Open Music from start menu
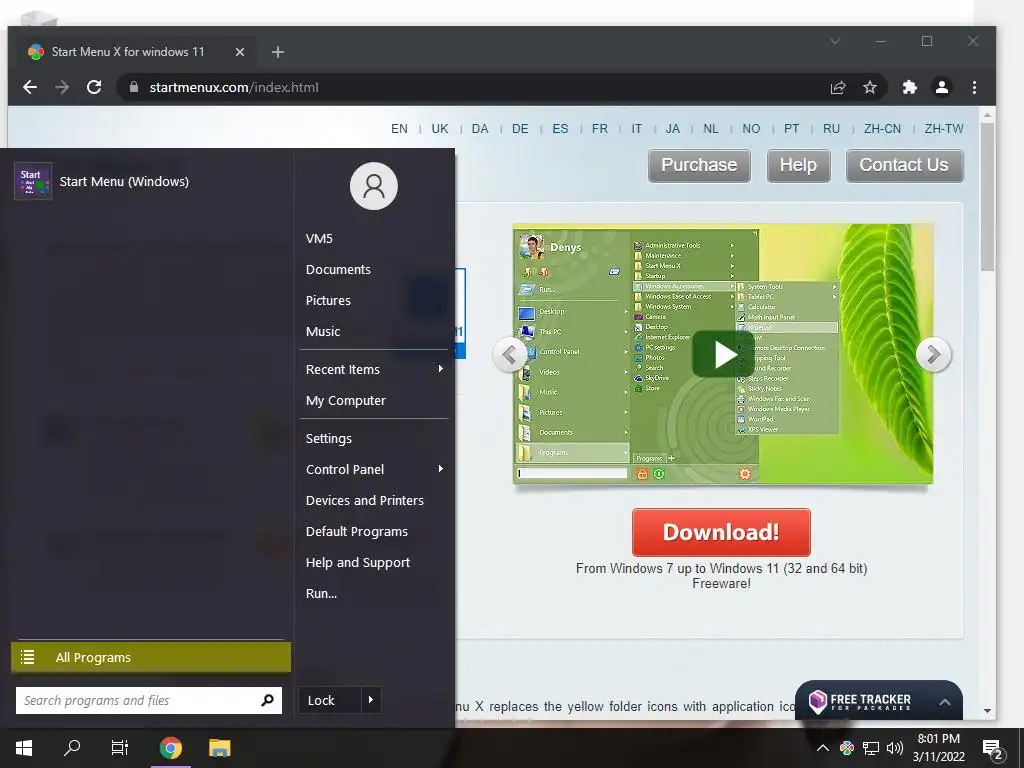The image size is (1024, 768). (323, 331)
